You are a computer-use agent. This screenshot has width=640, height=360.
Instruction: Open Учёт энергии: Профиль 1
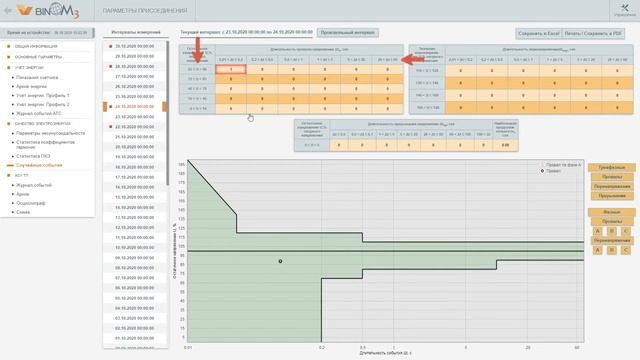(x=42, y=96)
